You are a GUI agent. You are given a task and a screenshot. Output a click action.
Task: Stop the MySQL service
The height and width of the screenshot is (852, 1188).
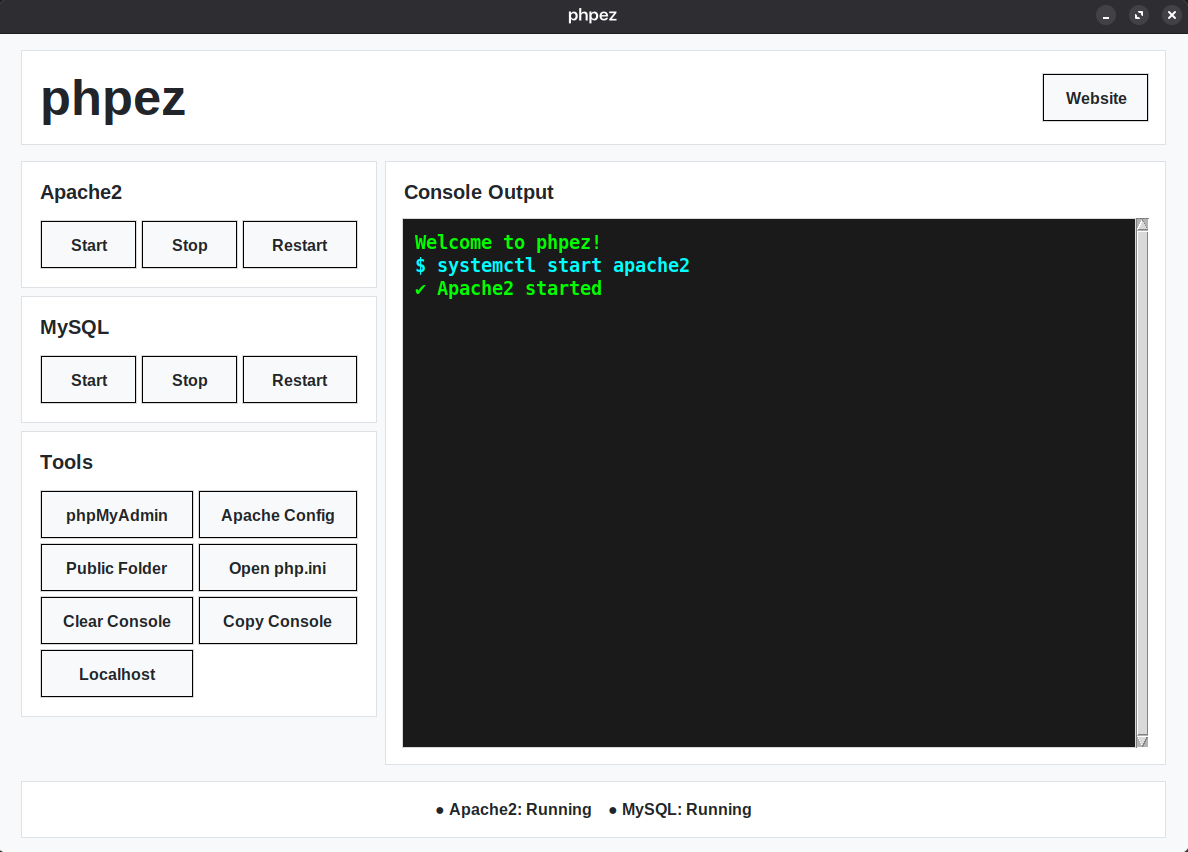[189, 379]
